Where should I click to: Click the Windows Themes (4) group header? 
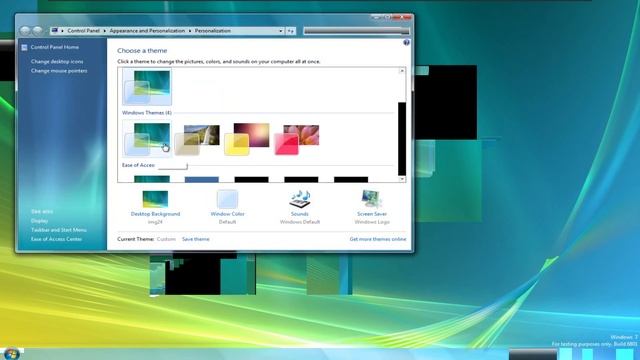(x=147, y=113)
